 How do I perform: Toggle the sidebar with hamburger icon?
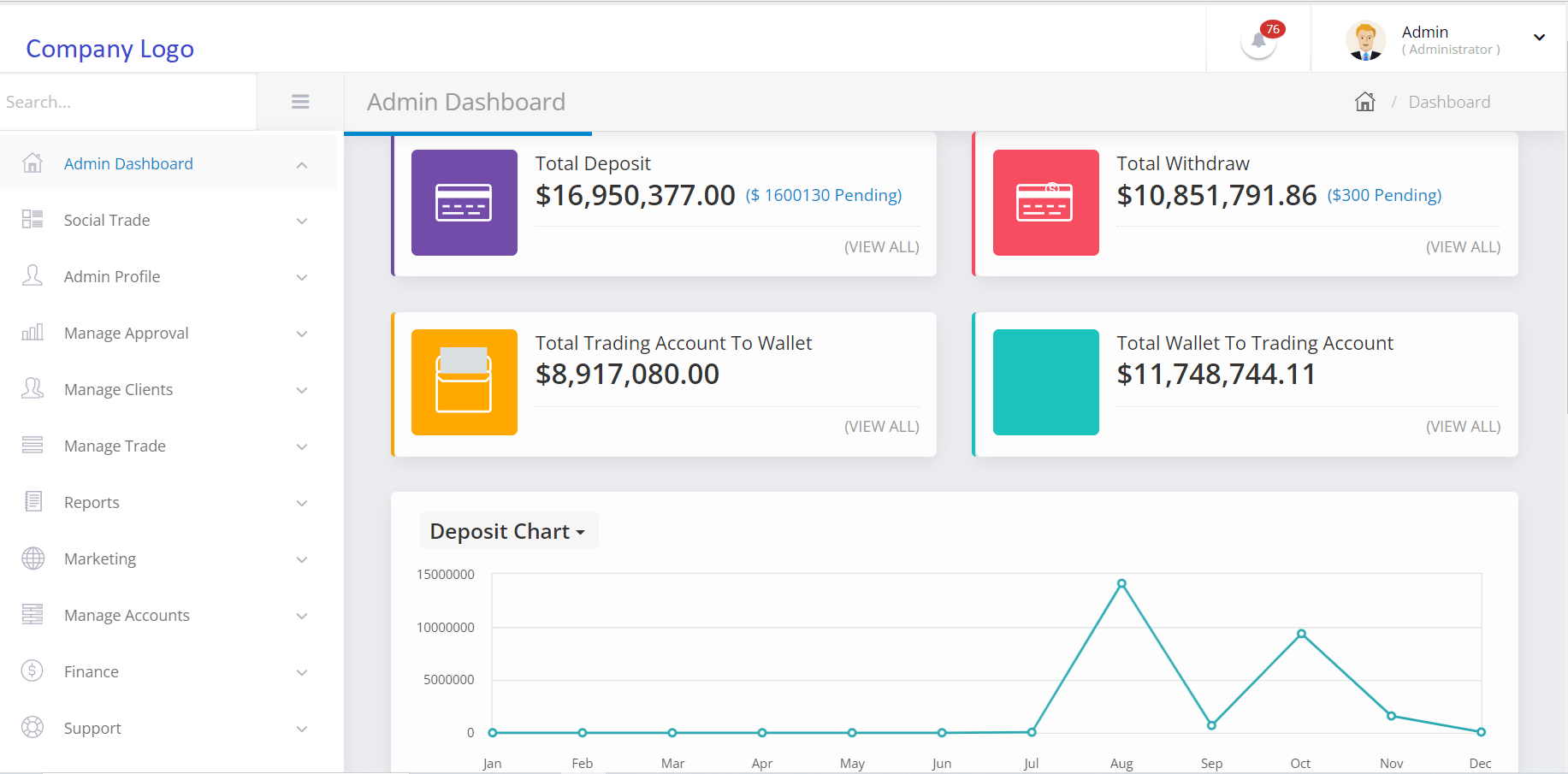[300, 102]
